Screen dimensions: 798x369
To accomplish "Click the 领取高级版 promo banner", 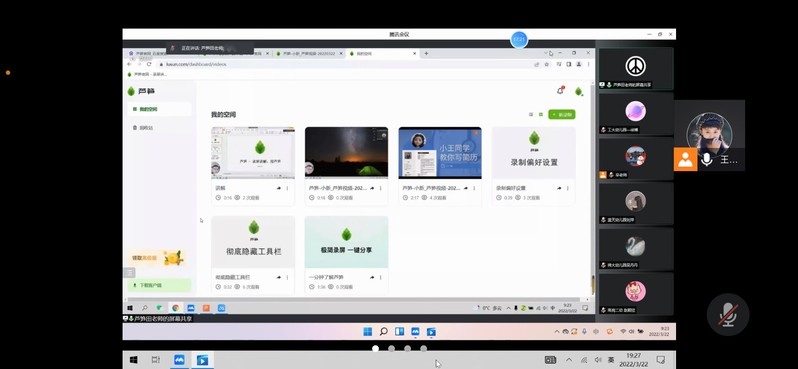I will point(156,258).
